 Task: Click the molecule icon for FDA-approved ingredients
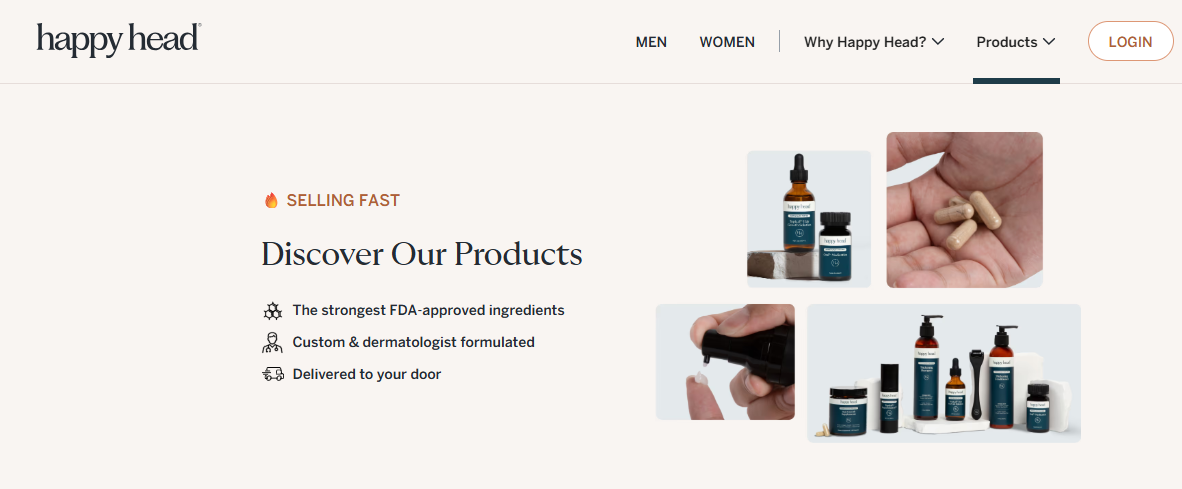point(272,310)
